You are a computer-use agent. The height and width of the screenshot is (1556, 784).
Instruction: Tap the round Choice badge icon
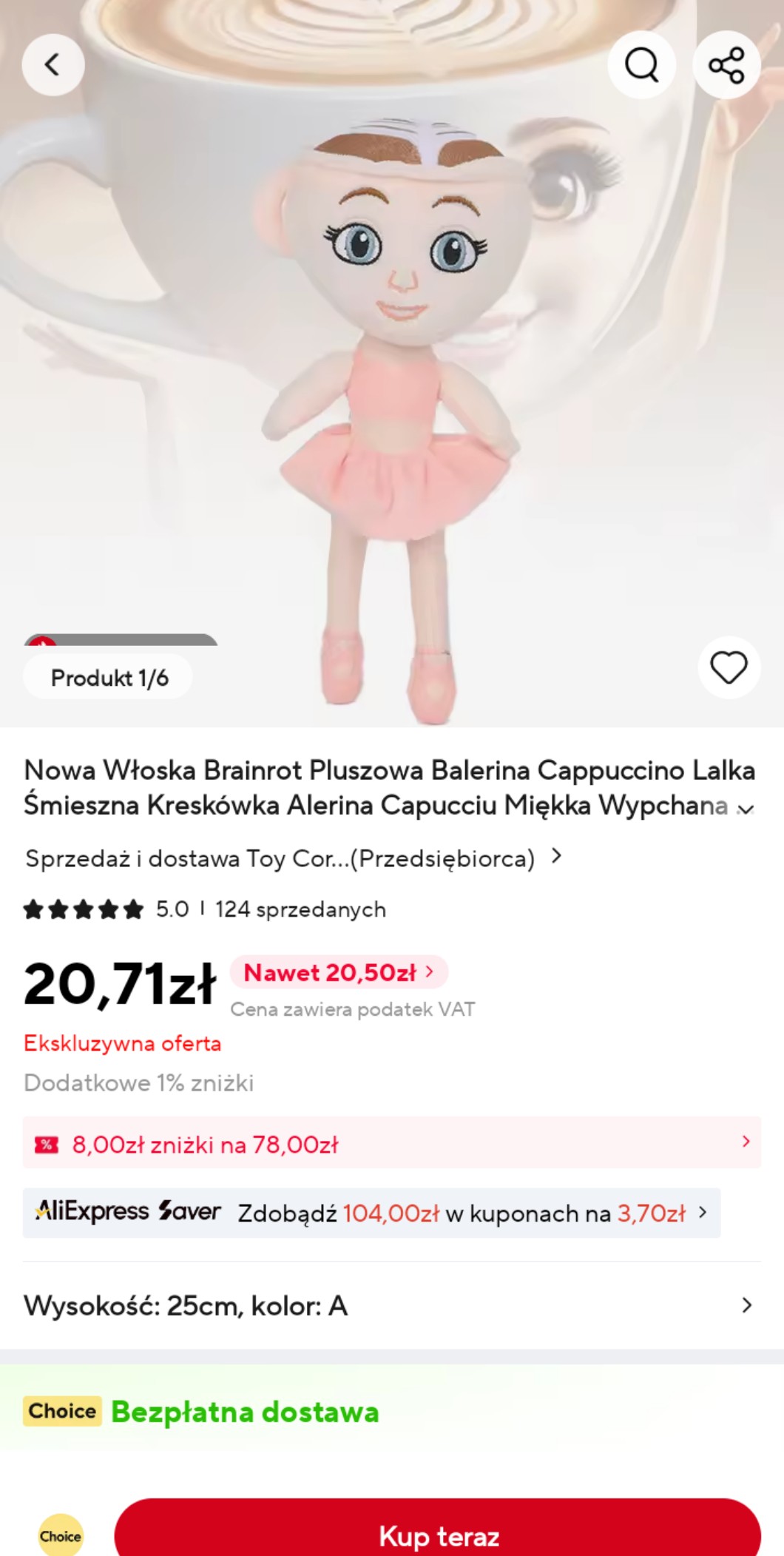[61, 1536]
